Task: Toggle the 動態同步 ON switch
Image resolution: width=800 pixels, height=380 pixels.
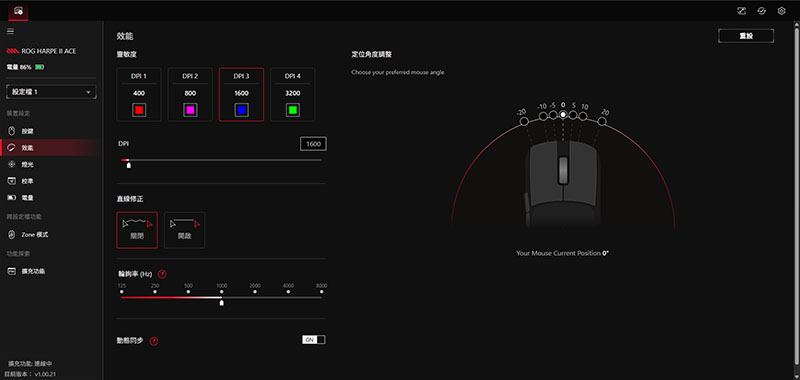Action: click(x=313, y=340)
